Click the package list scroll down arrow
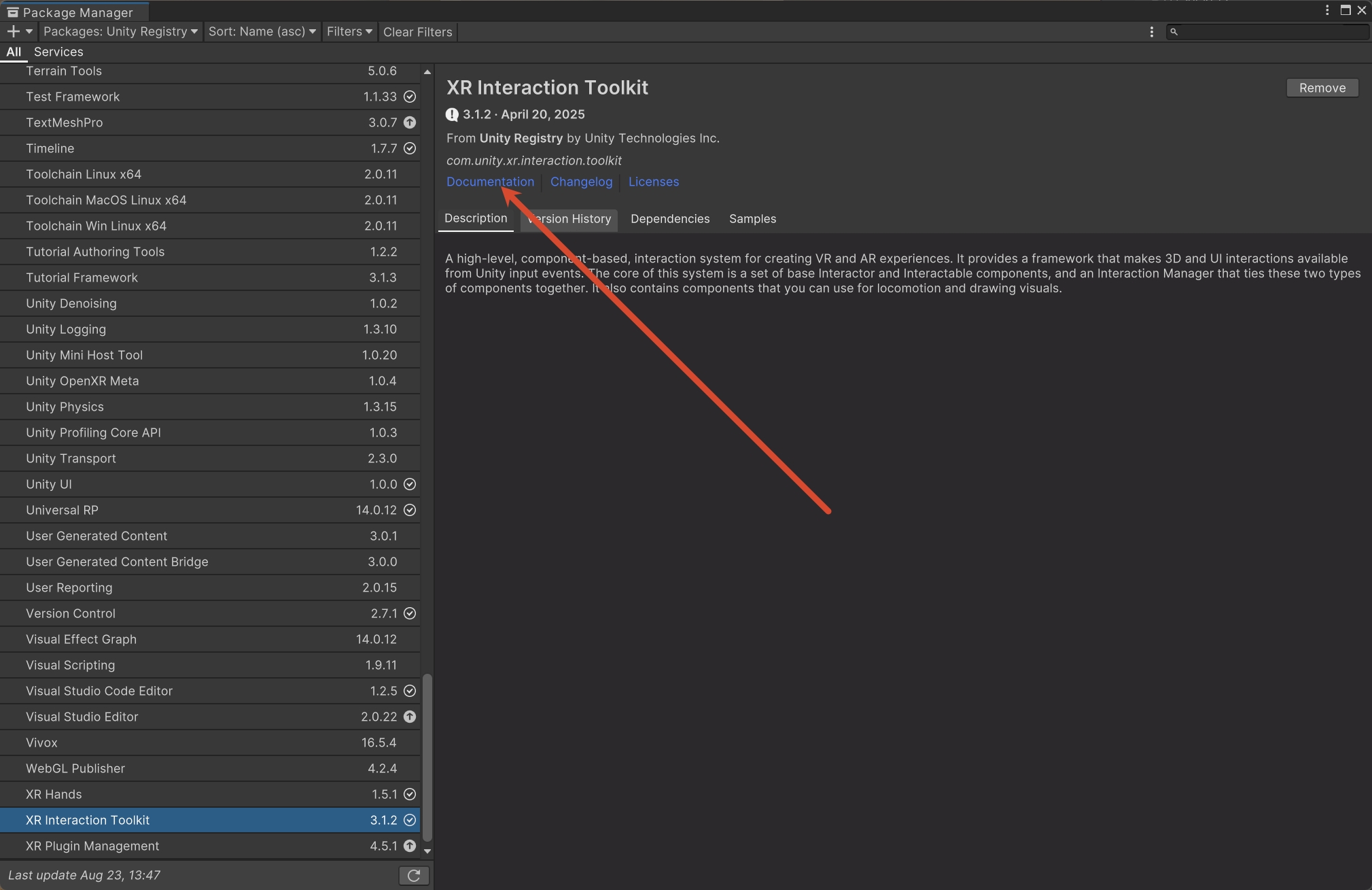Viewport: 1372px width, 890px height. click(427, 851)
